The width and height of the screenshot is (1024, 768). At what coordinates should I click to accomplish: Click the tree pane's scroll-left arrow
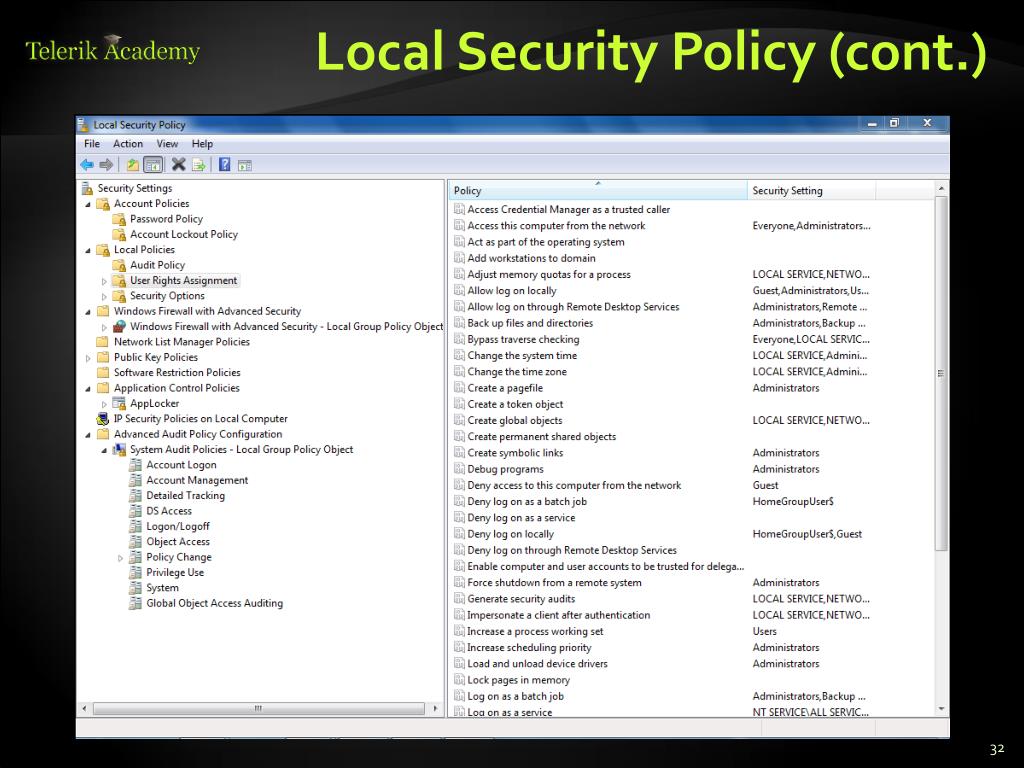pyautogui.click(x=84, y=708)
